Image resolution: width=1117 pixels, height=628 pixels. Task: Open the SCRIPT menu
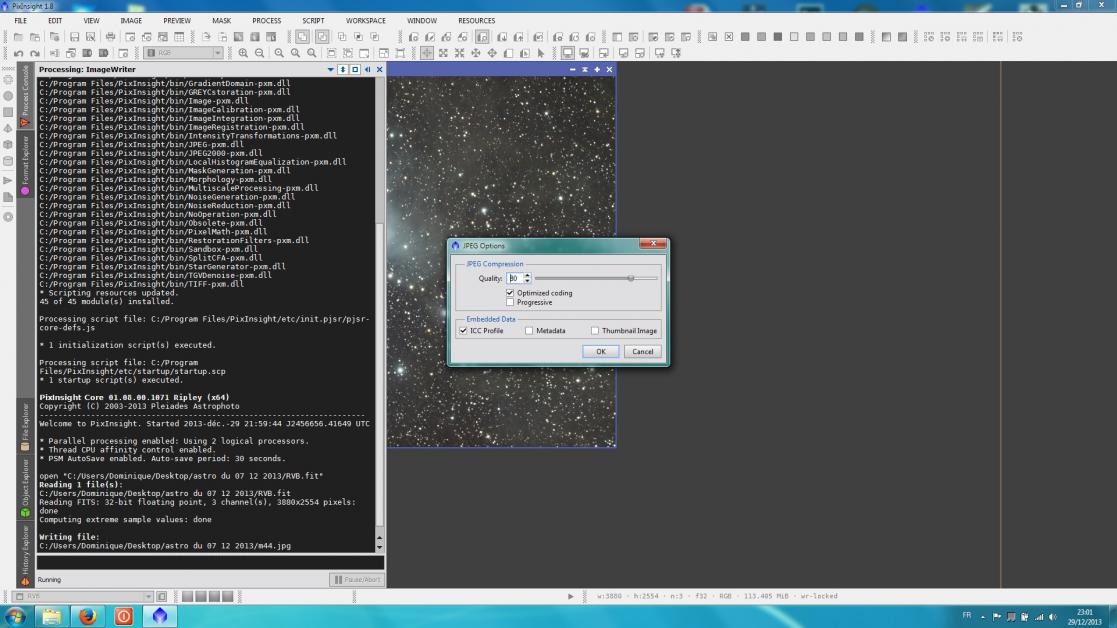(313, 21)
